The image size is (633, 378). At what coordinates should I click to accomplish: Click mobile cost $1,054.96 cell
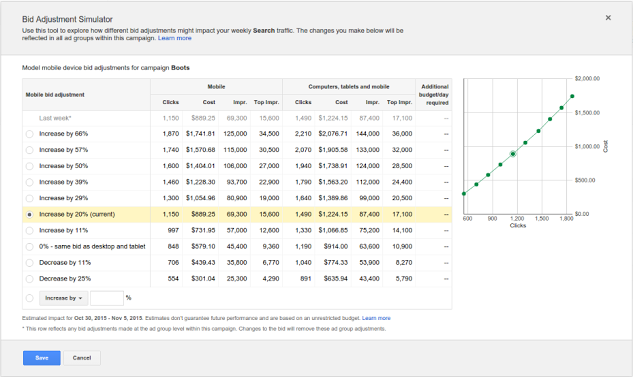pos(200,198)
